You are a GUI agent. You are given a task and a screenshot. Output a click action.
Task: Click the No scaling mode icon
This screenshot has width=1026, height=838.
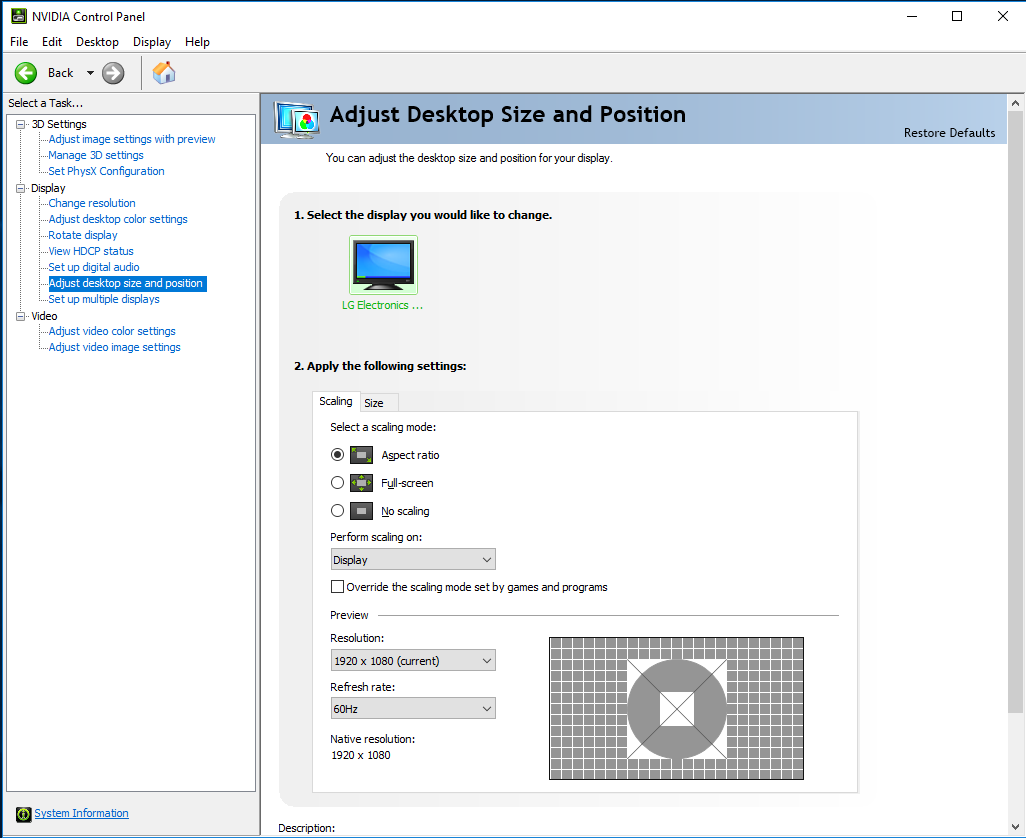coord(361,511)
